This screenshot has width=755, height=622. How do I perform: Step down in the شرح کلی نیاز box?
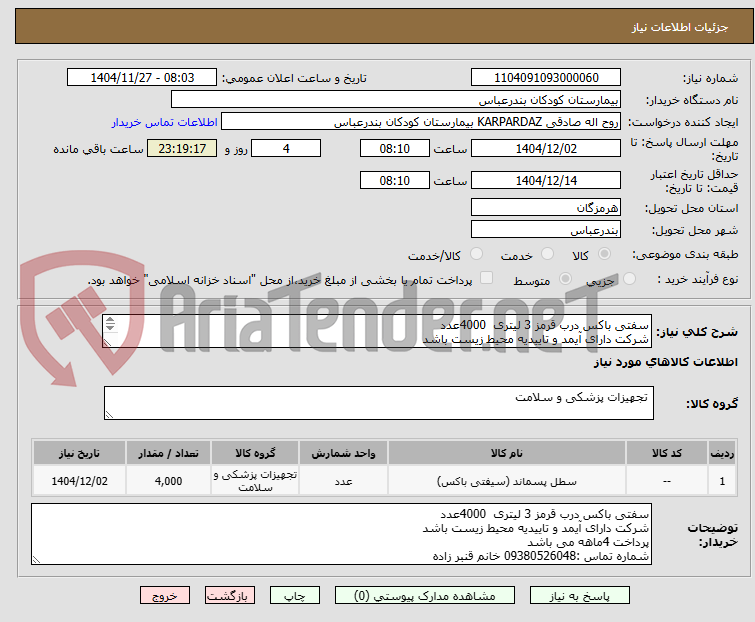tap(110, 327)
